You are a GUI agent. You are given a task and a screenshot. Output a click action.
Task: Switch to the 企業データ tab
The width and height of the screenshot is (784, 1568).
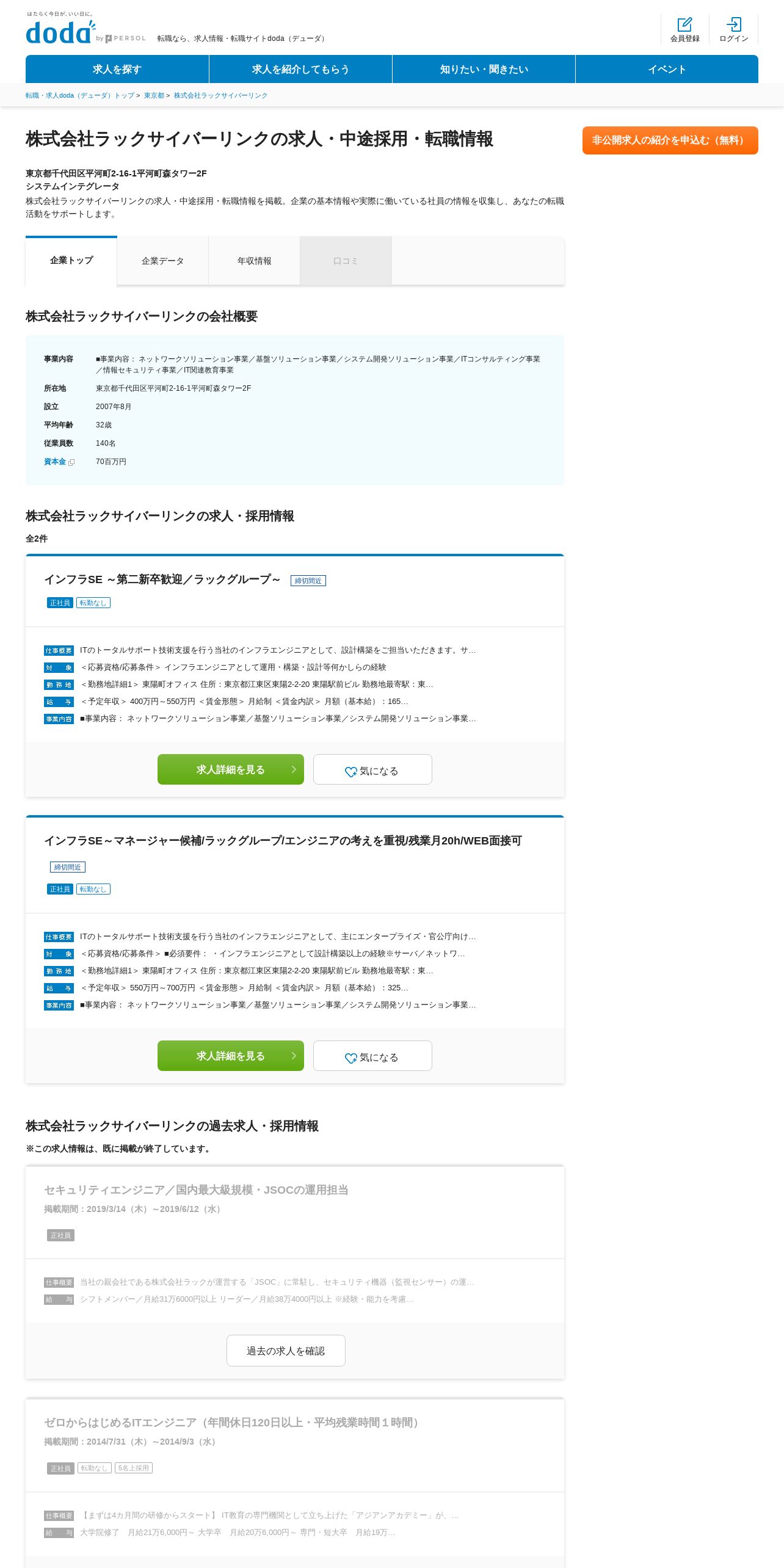[x=163, y=261]
